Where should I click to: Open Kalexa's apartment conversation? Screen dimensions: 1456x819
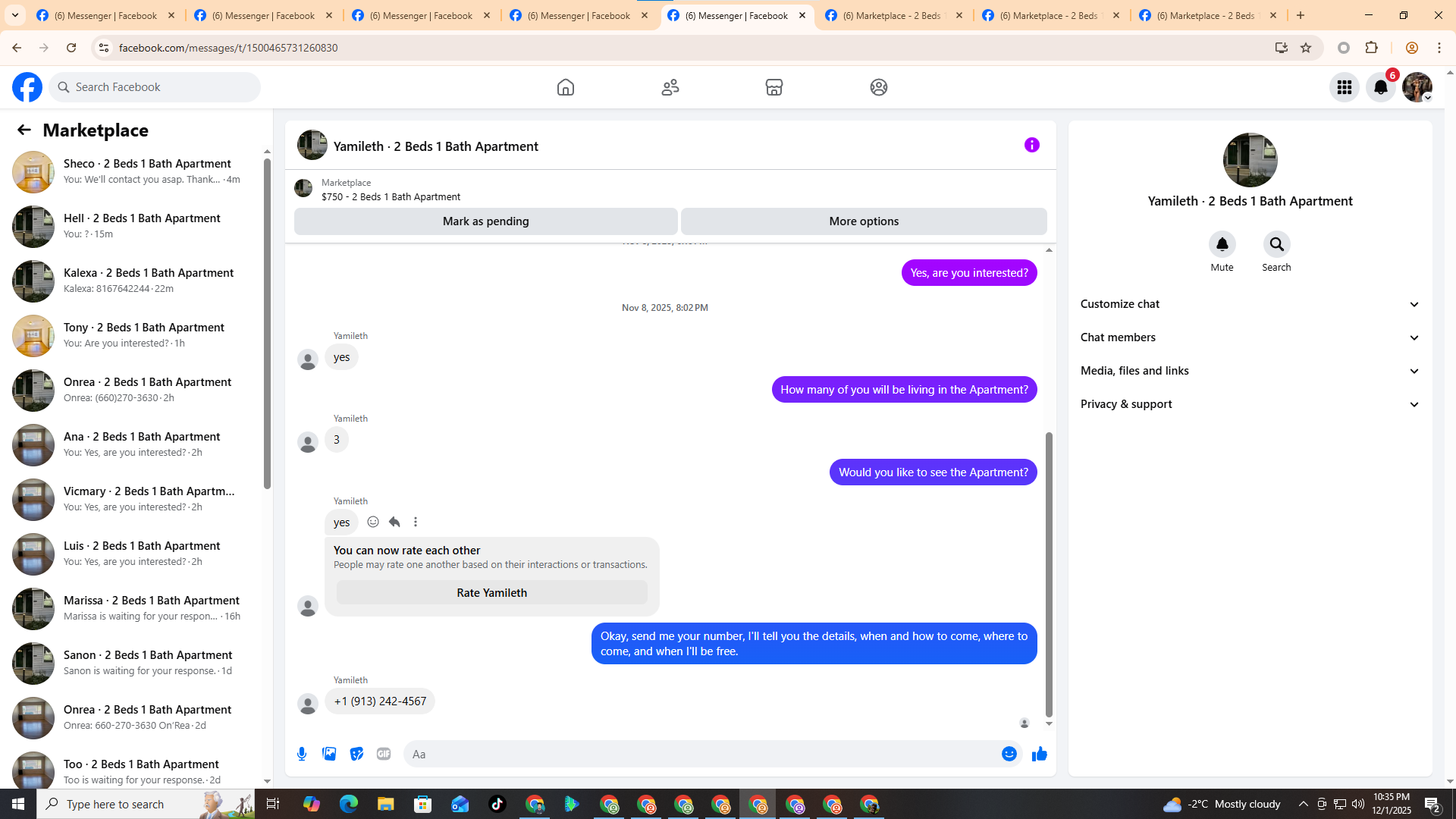(133, 281)
